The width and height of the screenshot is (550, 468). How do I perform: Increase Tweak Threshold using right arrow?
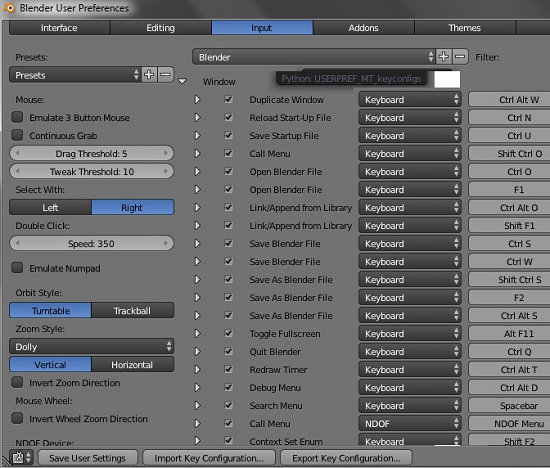[x=166, y=171]
